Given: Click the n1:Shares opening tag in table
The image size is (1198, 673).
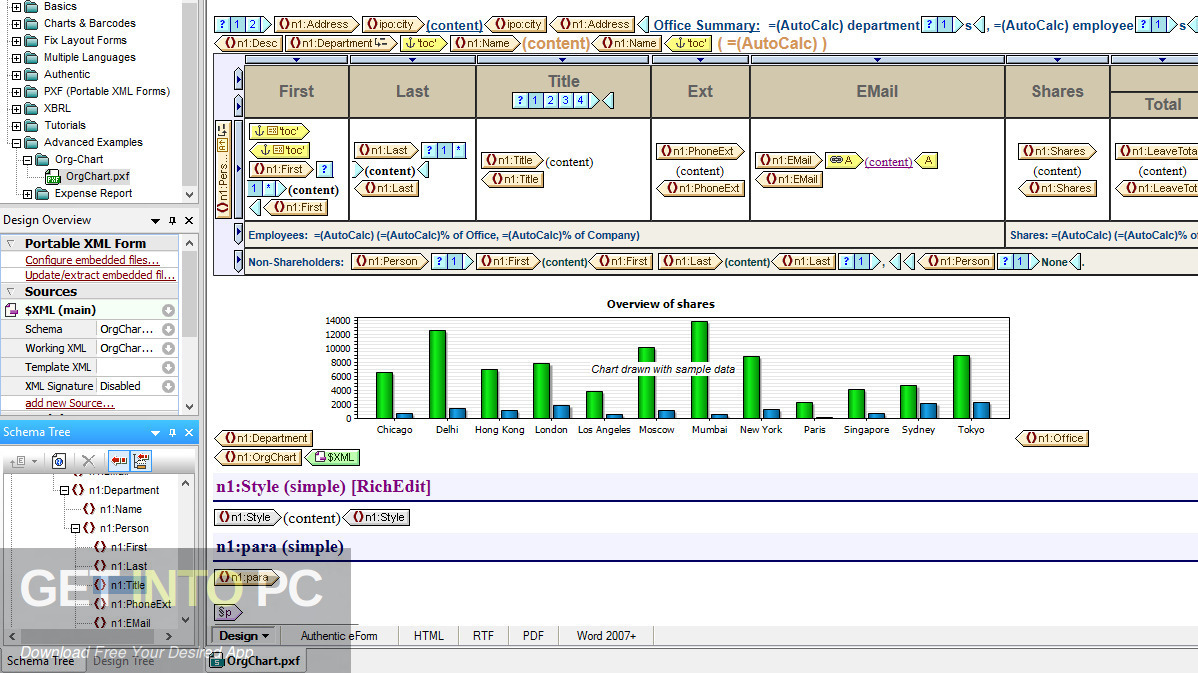Looking at the screenshot, I should (x=1057, y=151).
